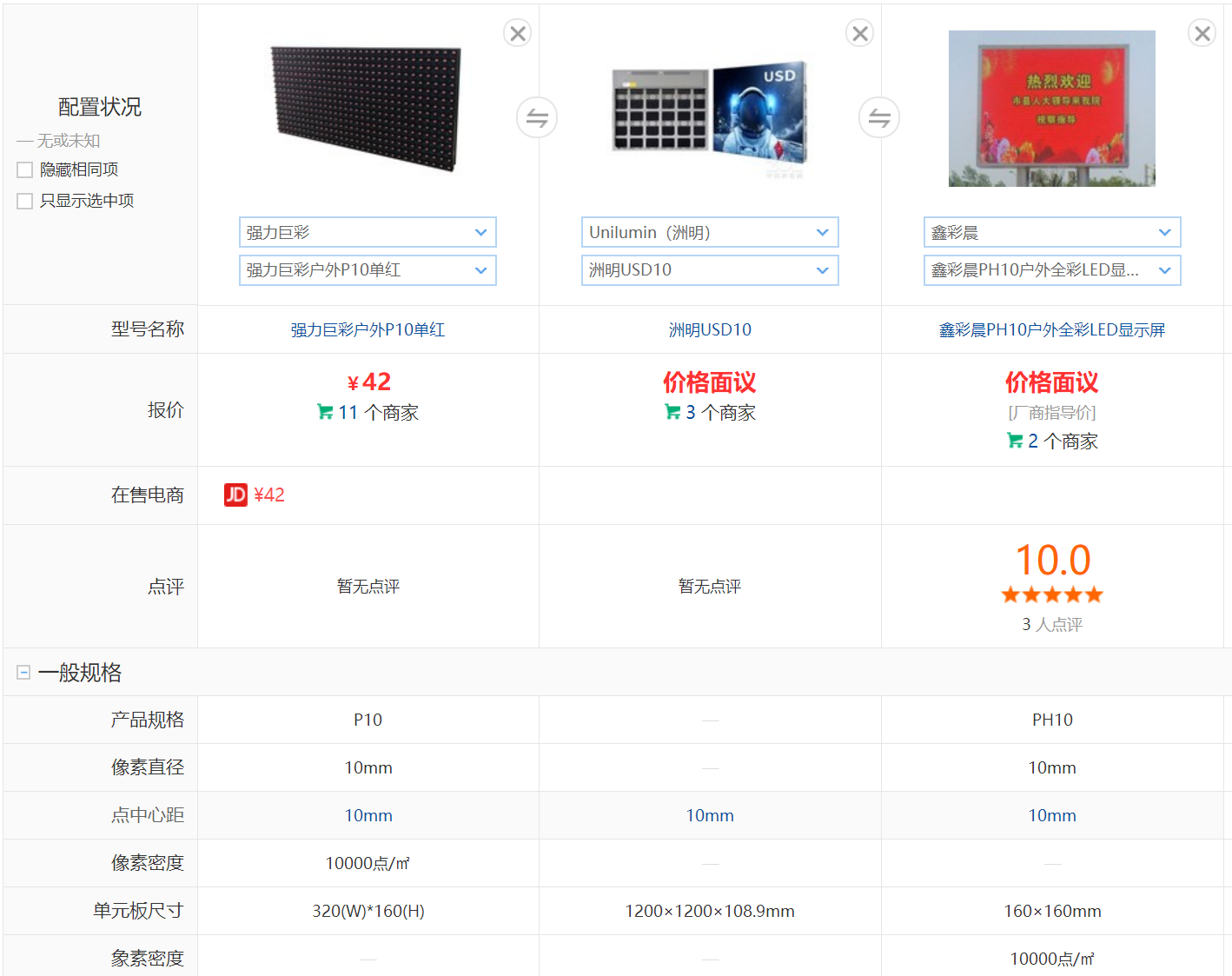Viewport: 1232px width, 976px height.
Task: Click the JD store icon
Action: tap(235, 495)
